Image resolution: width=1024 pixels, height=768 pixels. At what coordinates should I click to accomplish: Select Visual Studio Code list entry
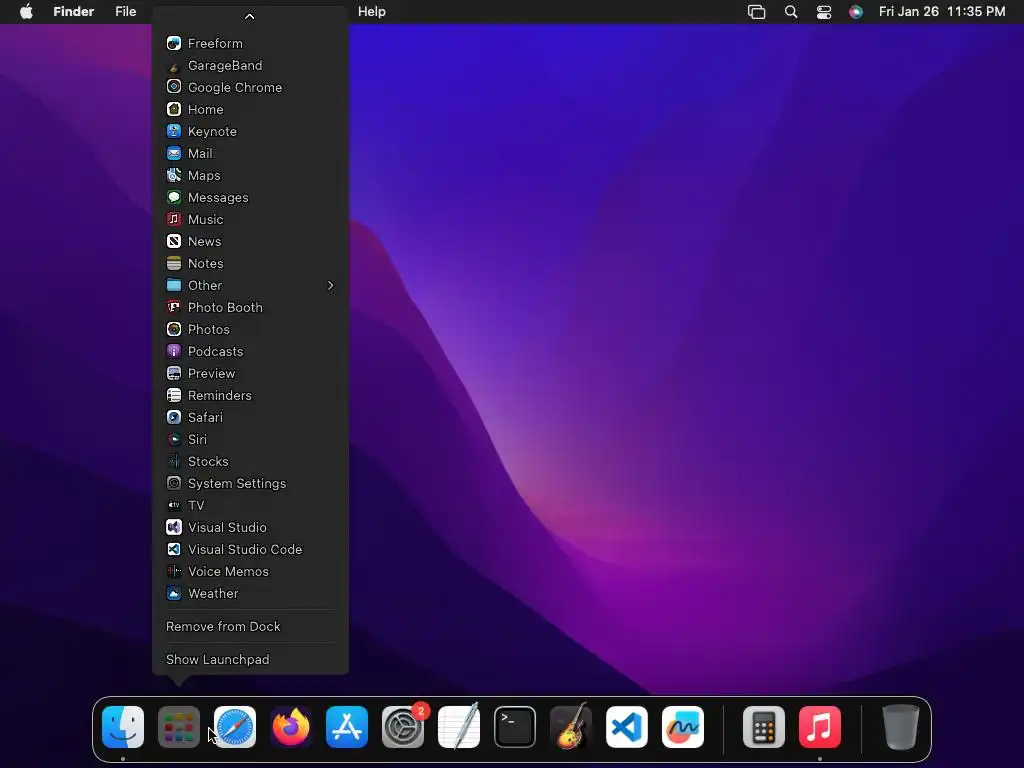[250, 549]
